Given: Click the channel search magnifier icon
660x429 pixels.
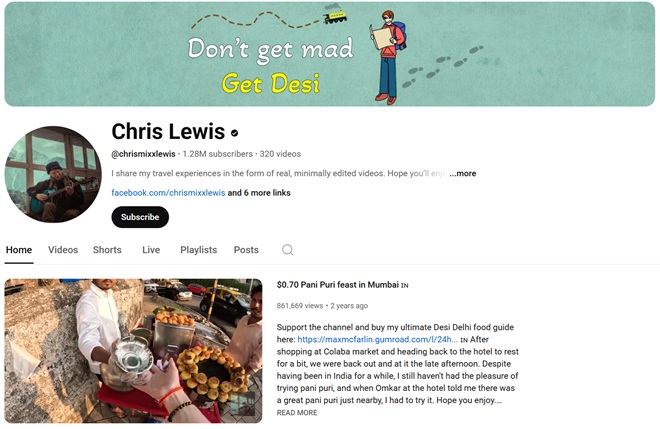Looking at the screenshot, I should coord(287,250).
